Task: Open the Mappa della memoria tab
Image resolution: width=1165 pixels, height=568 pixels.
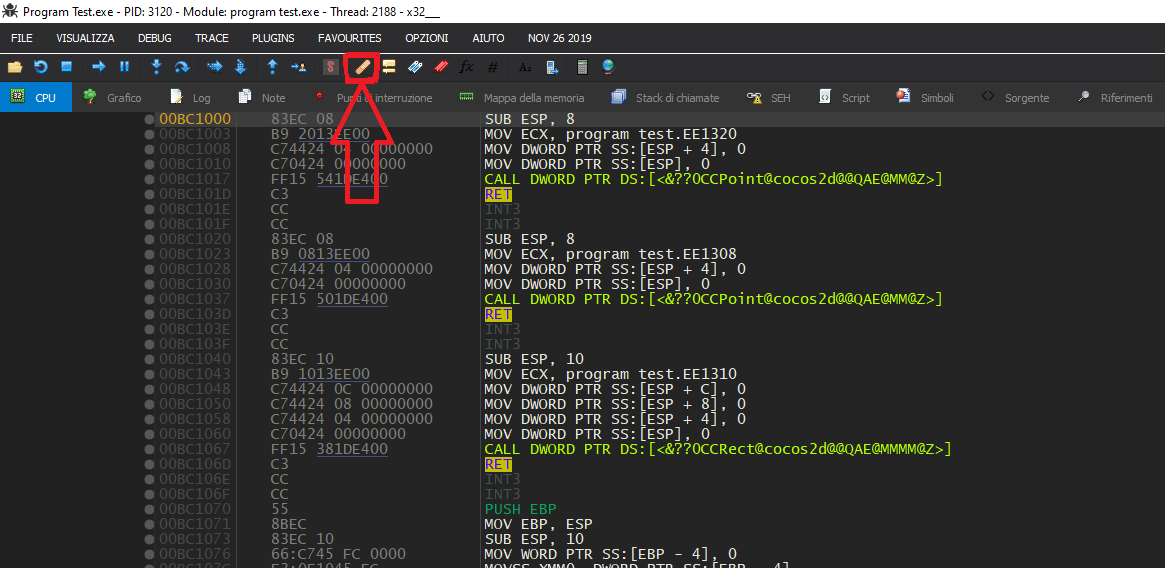Action: [522, 97]
